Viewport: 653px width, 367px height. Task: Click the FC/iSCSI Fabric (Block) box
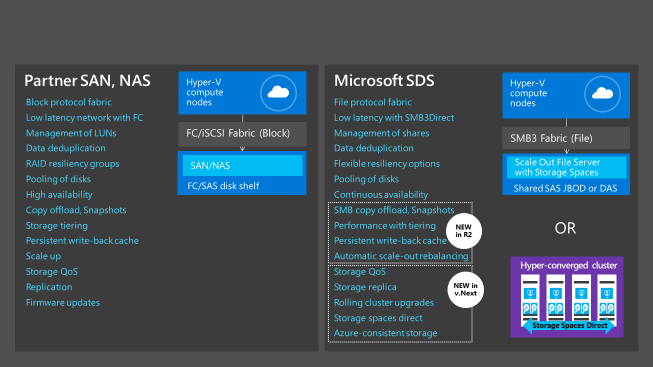[x=242, y=134]
